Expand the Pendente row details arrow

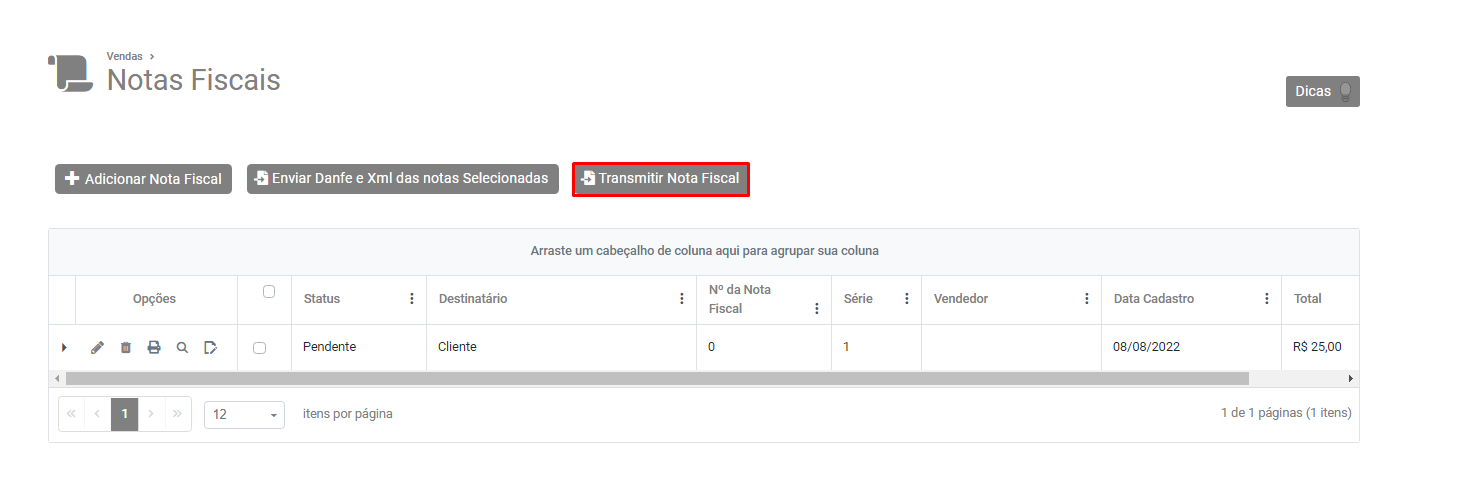coord(63,348)
